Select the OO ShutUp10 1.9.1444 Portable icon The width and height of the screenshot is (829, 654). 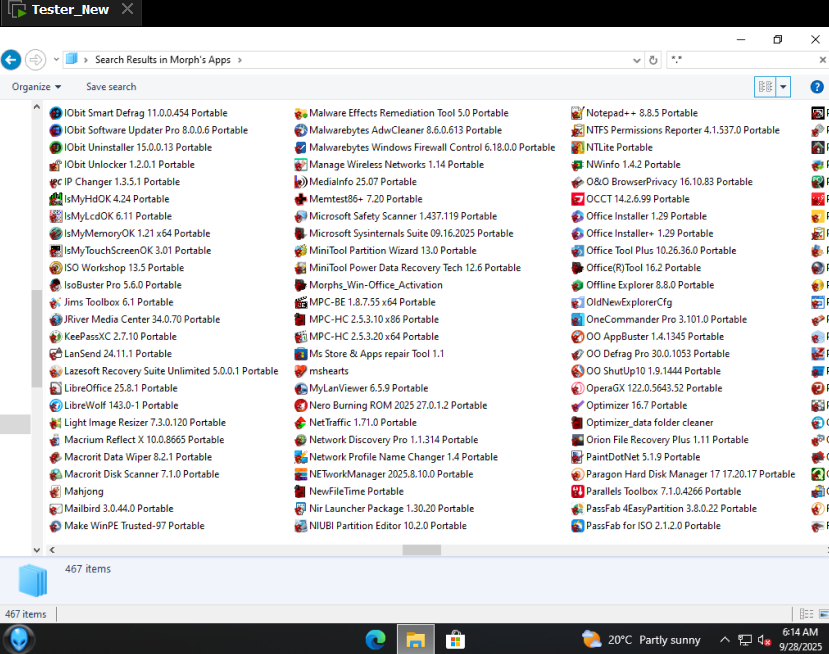(x=577, y=371)
